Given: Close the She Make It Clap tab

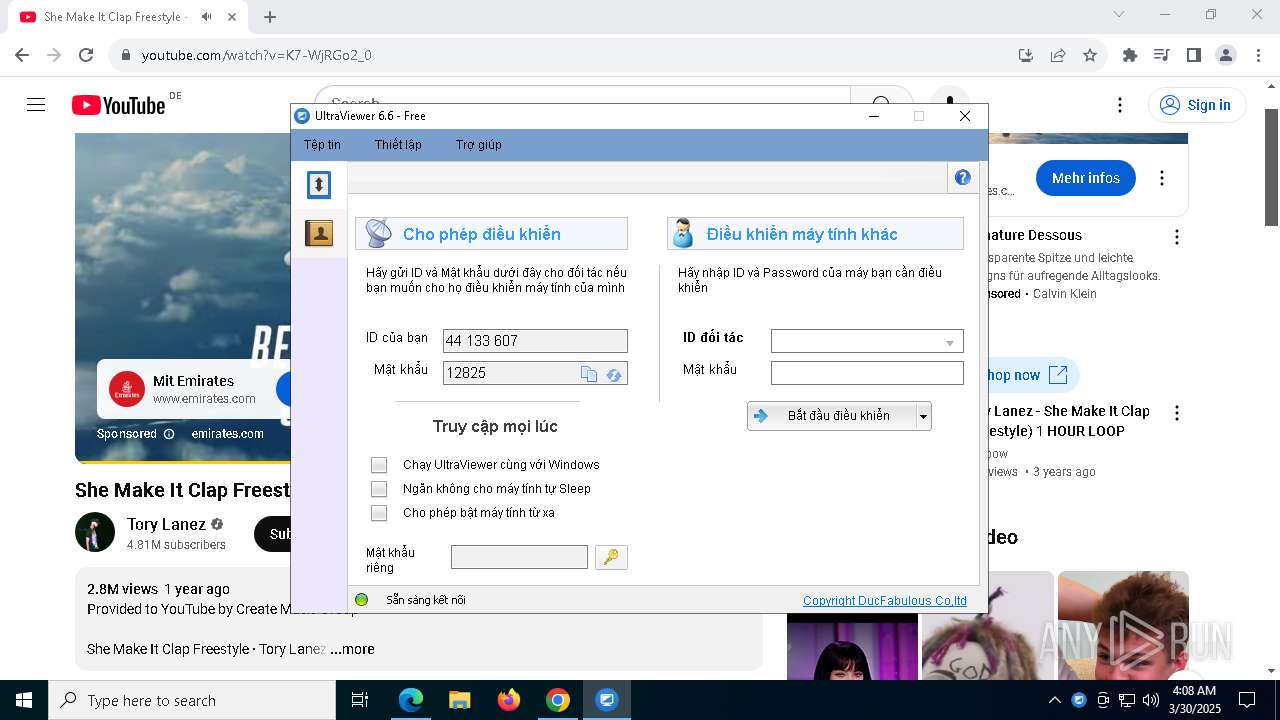Looking at the screenshot, I should click(x=232, y=17).
